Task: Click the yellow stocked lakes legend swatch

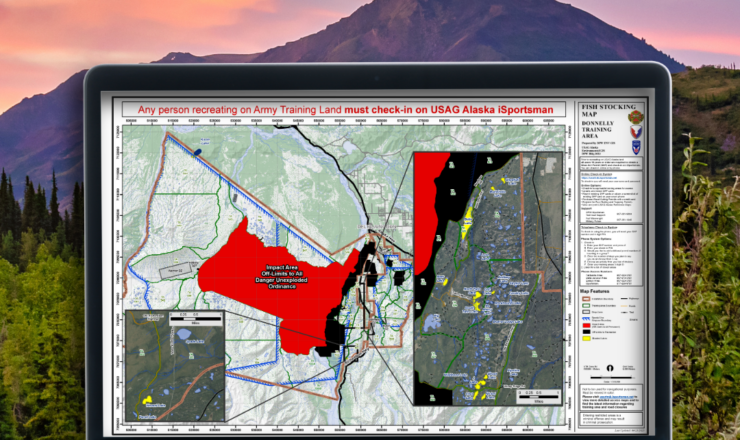Action: [x=586, y=338]
